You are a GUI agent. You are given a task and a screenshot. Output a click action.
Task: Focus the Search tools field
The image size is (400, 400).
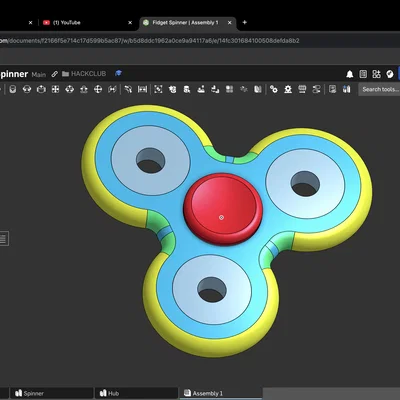click(379, 89)
